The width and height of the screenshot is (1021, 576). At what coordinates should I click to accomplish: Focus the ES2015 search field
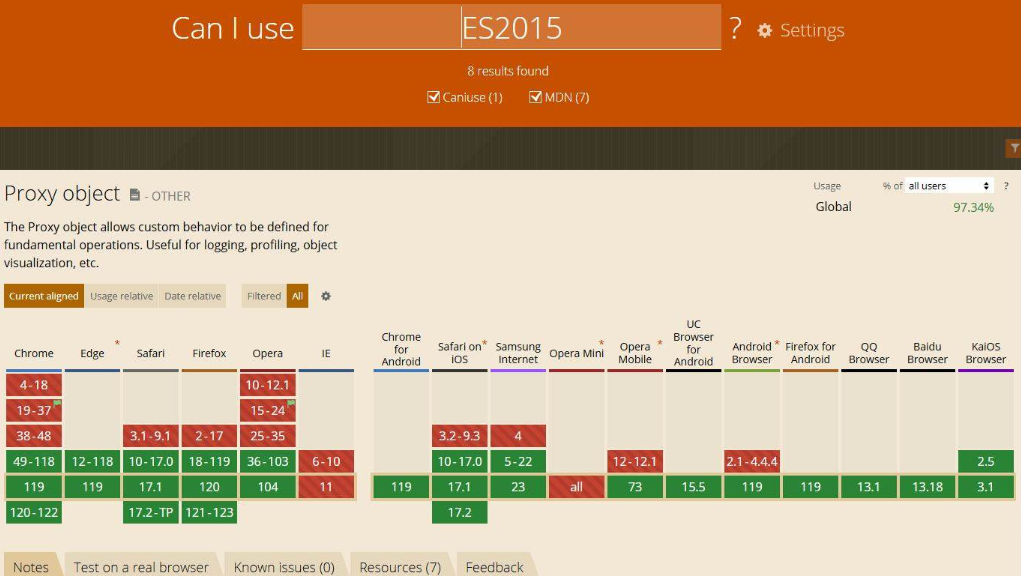[x=511, y=28]
